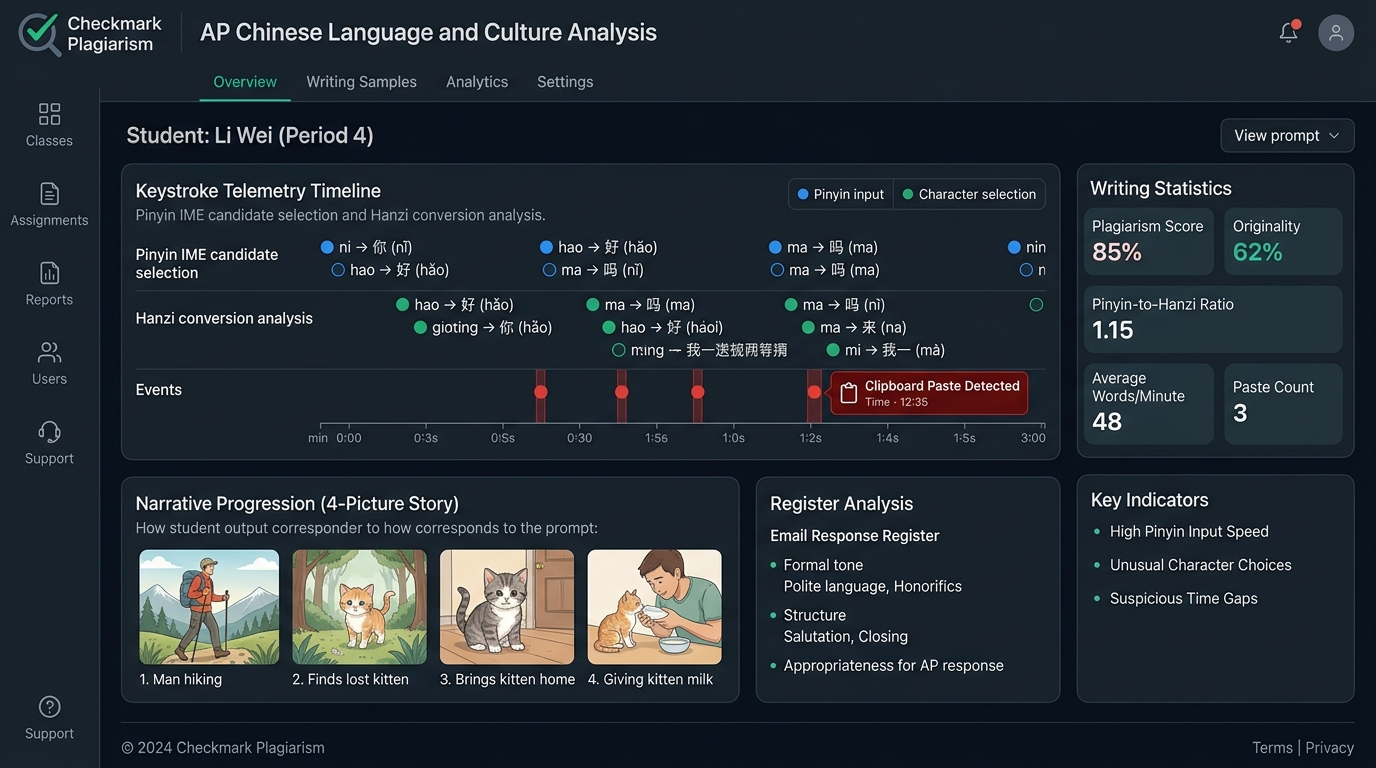
Task: Open the Giving kitten milk thumbnail
Action: pyautogui.click(x=654, y=607)
